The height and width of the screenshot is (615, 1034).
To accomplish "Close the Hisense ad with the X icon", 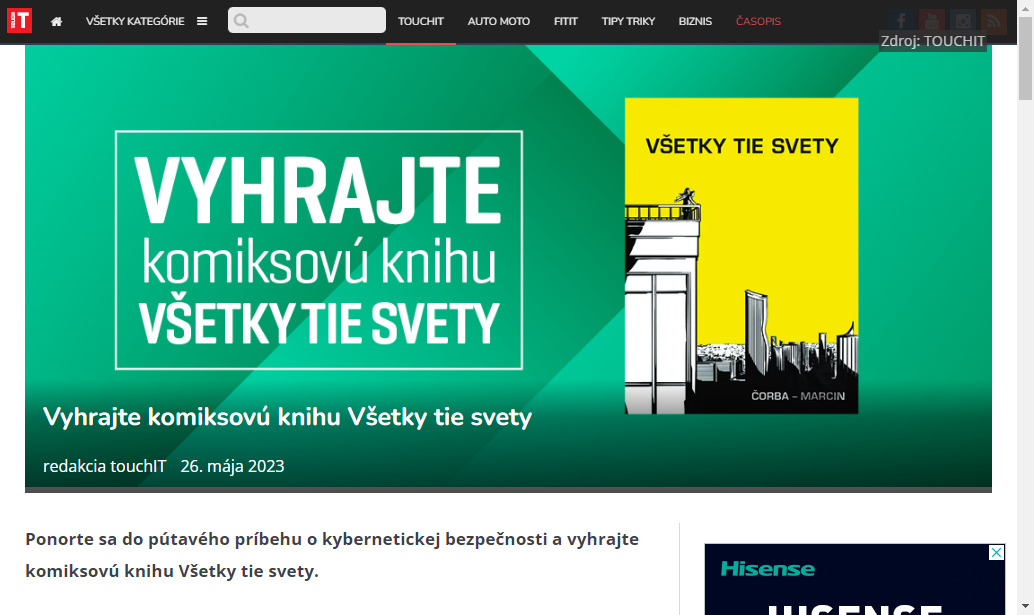I will click(996, 552).
